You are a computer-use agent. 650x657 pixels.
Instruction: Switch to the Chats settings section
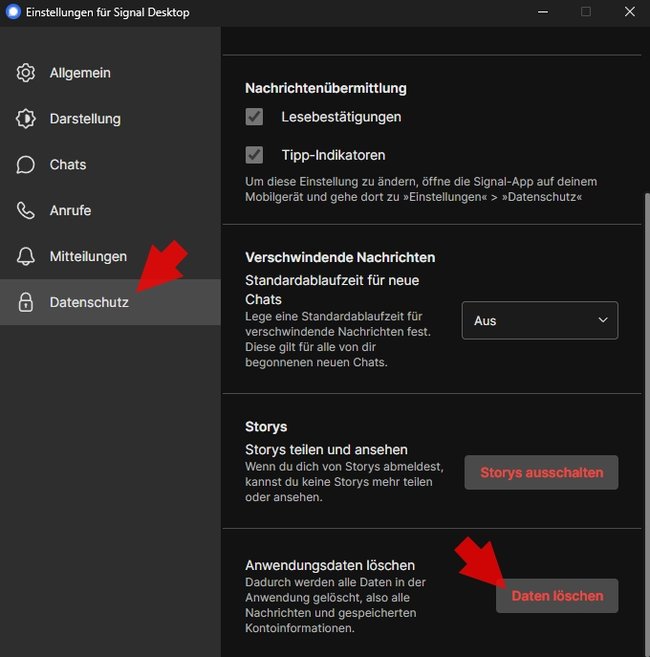110,165
